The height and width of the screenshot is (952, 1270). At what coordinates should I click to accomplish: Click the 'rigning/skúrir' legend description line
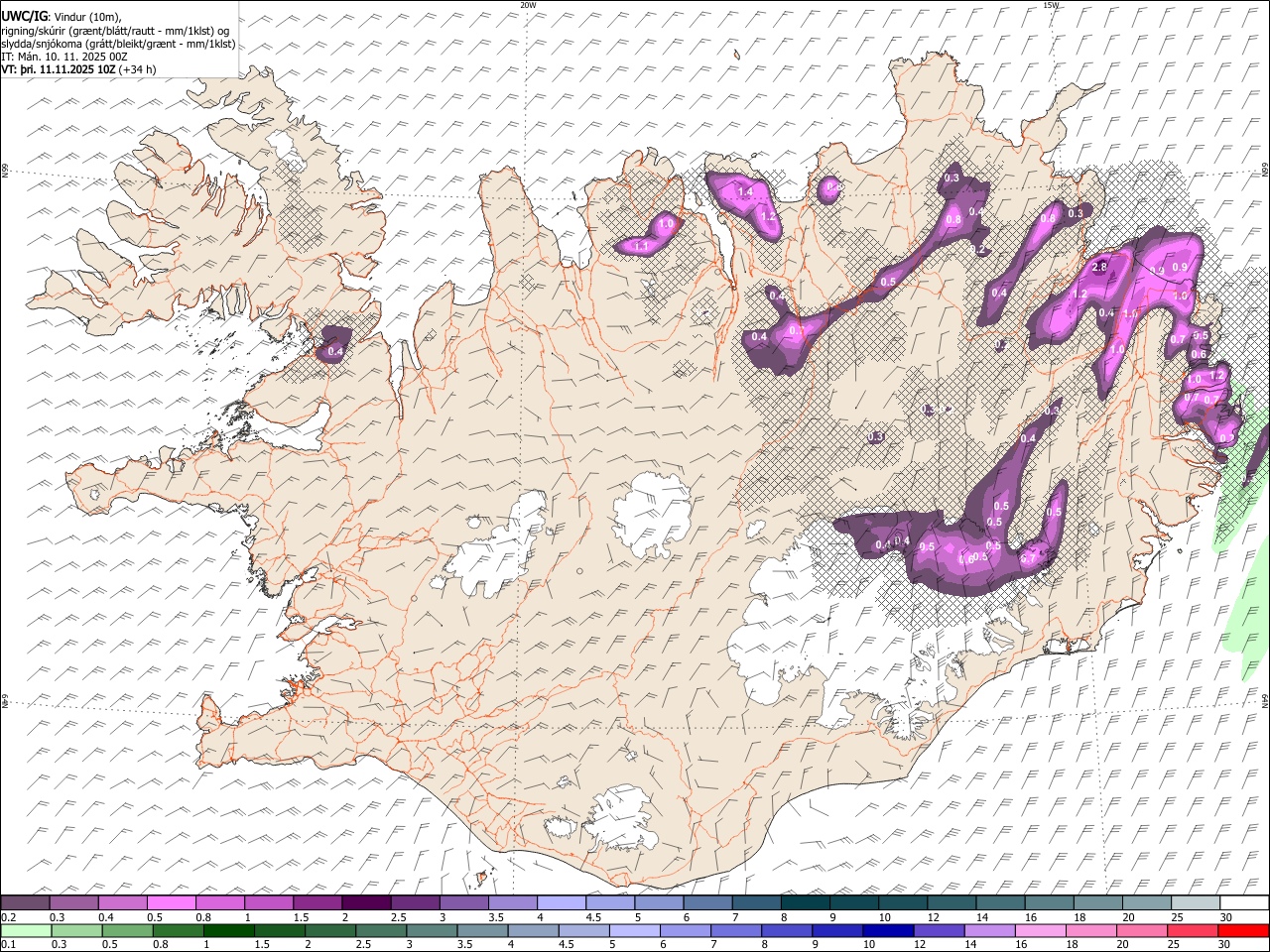tap(117, 30)
